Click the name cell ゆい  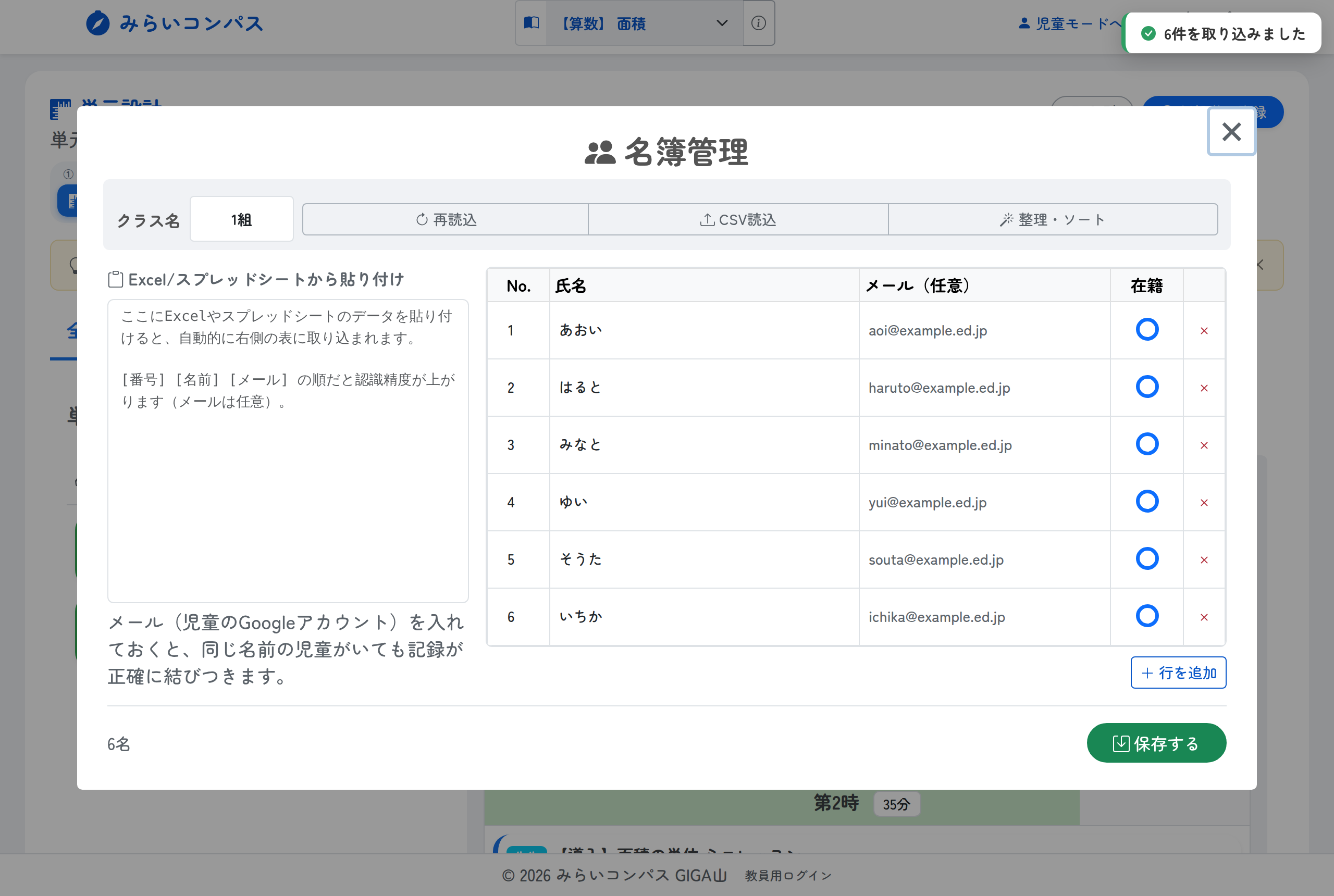pos(704,502)
